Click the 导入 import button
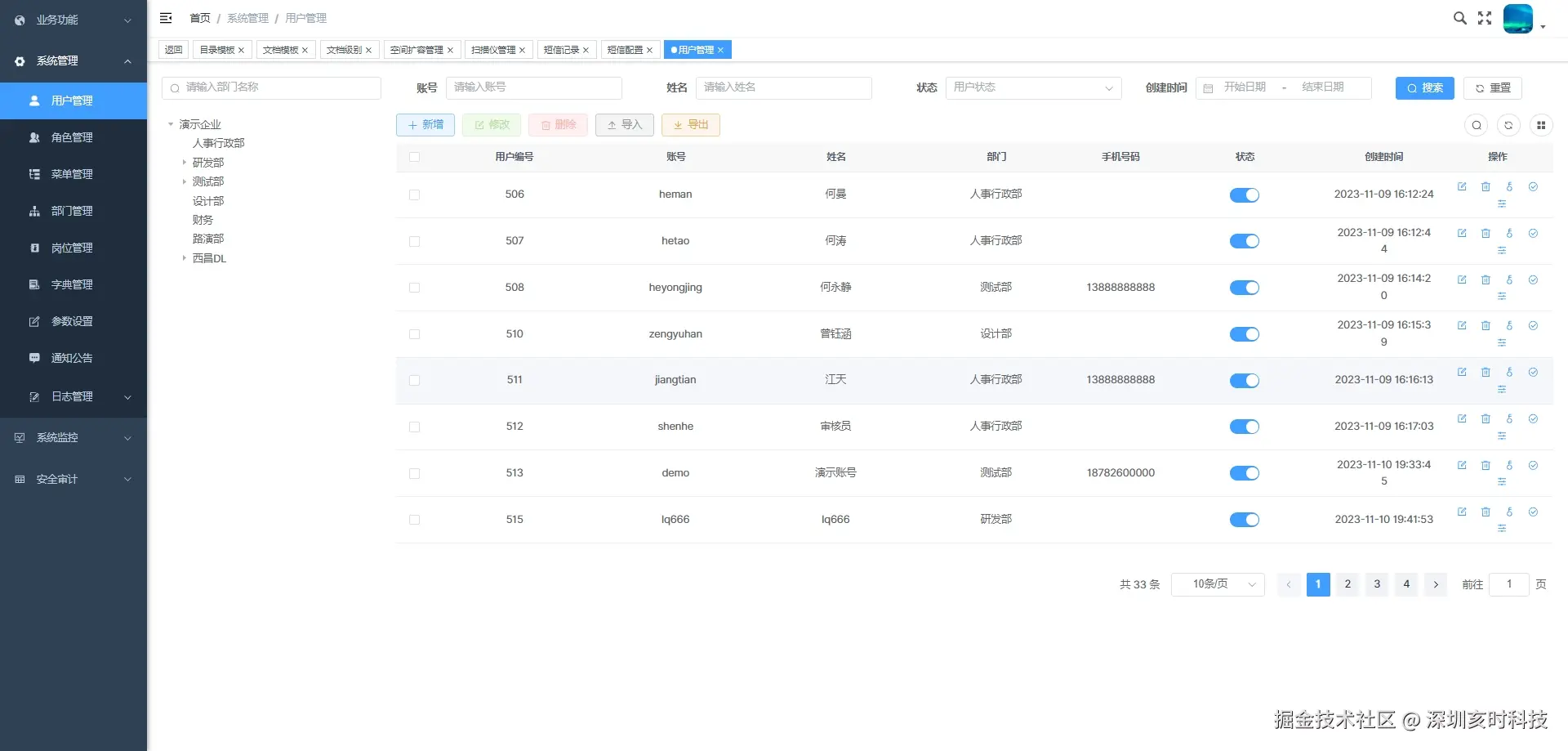 point(625,125)
